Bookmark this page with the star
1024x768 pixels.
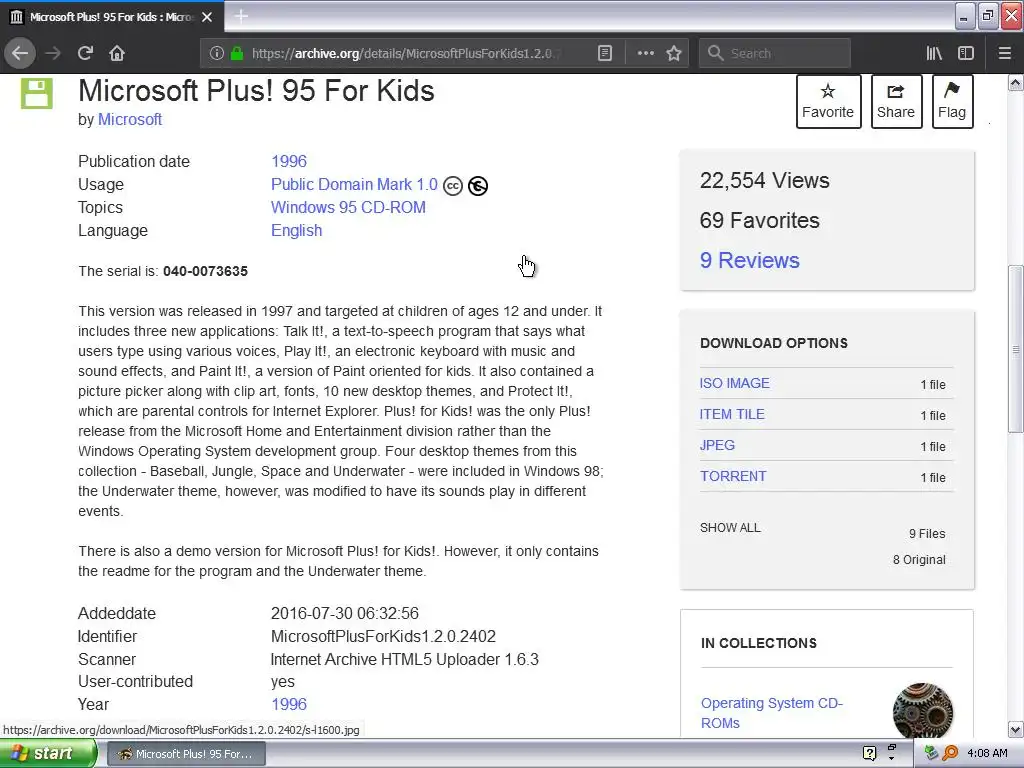[674, 54]
